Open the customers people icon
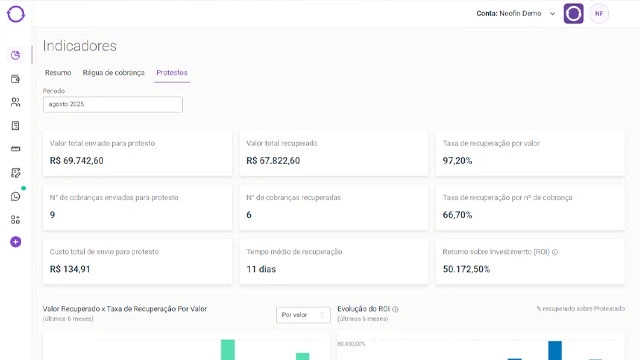The width and height of the screenshot is (640, 360). point(16,102)
